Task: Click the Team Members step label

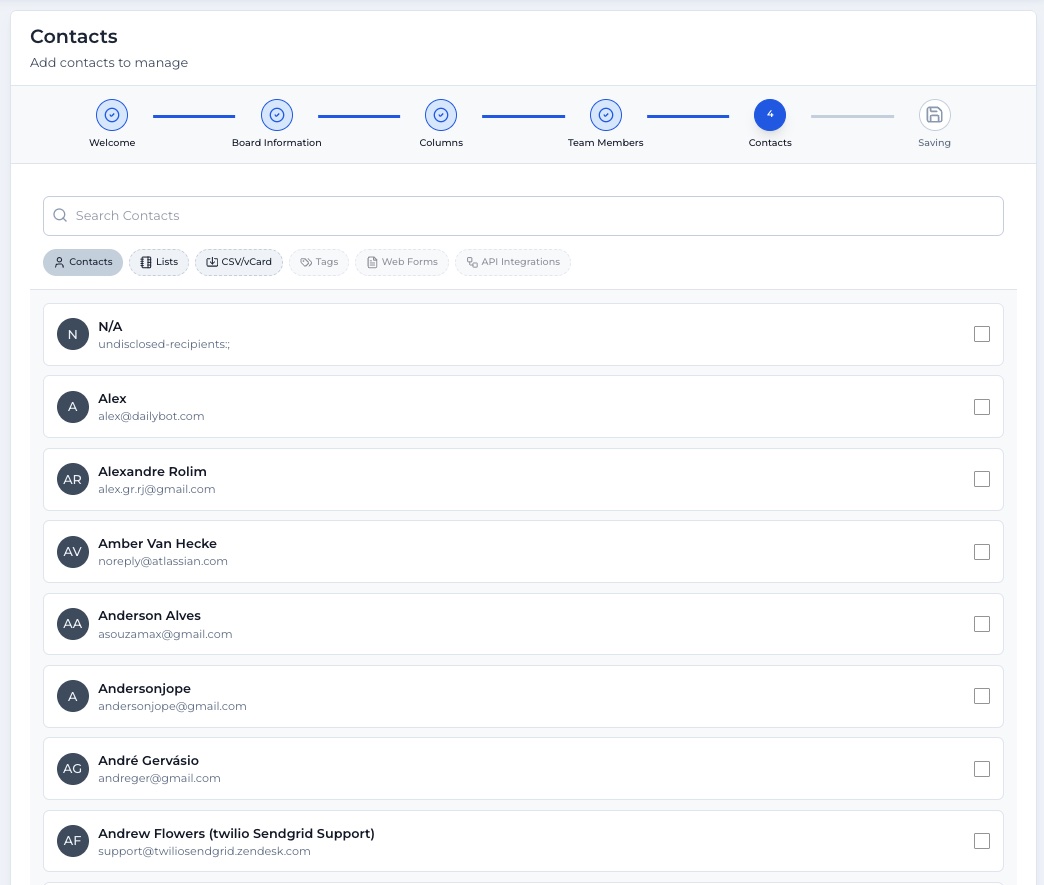Action: pos(606,143)
